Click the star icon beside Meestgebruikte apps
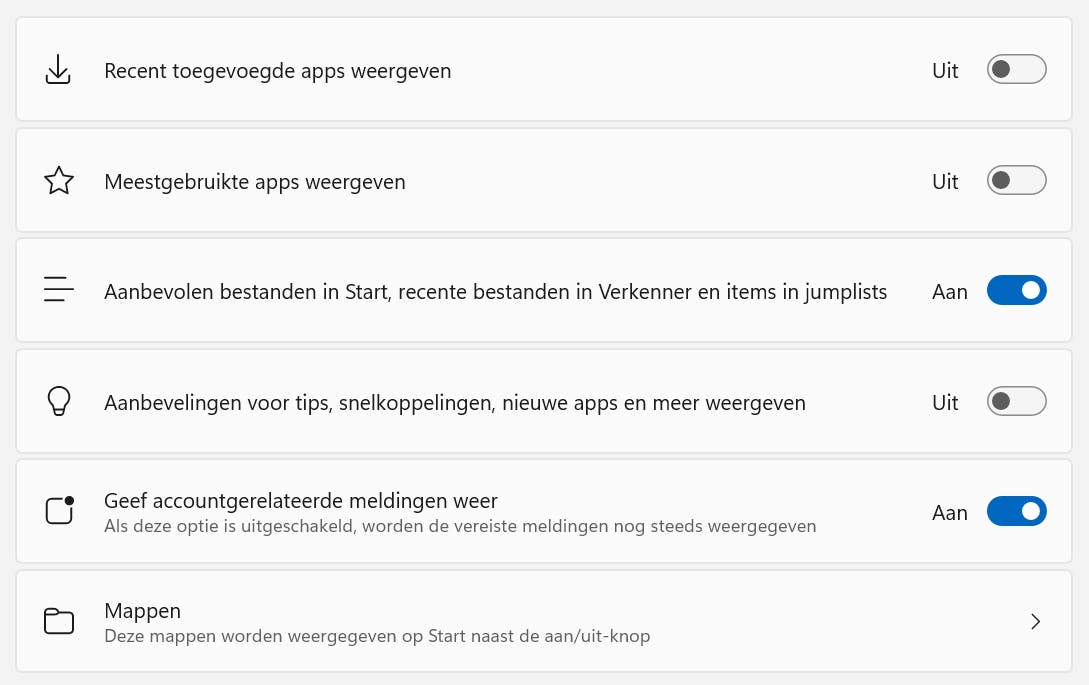This screenshot has height=685, width=1089. coord(59,181)
